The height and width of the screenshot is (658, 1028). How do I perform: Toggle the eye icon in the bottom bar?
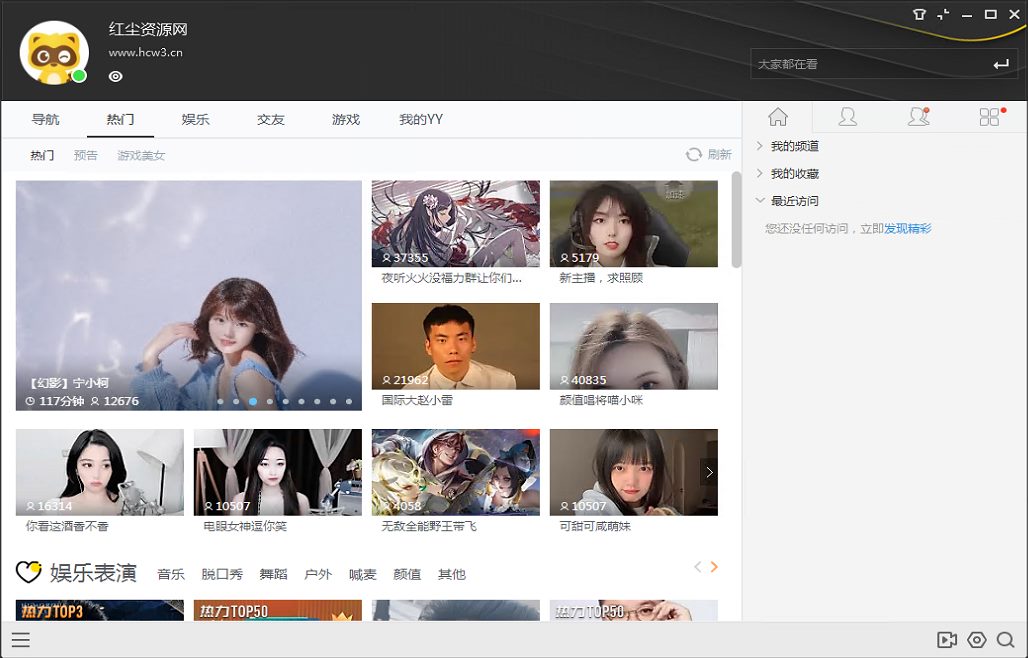point(976,640)
